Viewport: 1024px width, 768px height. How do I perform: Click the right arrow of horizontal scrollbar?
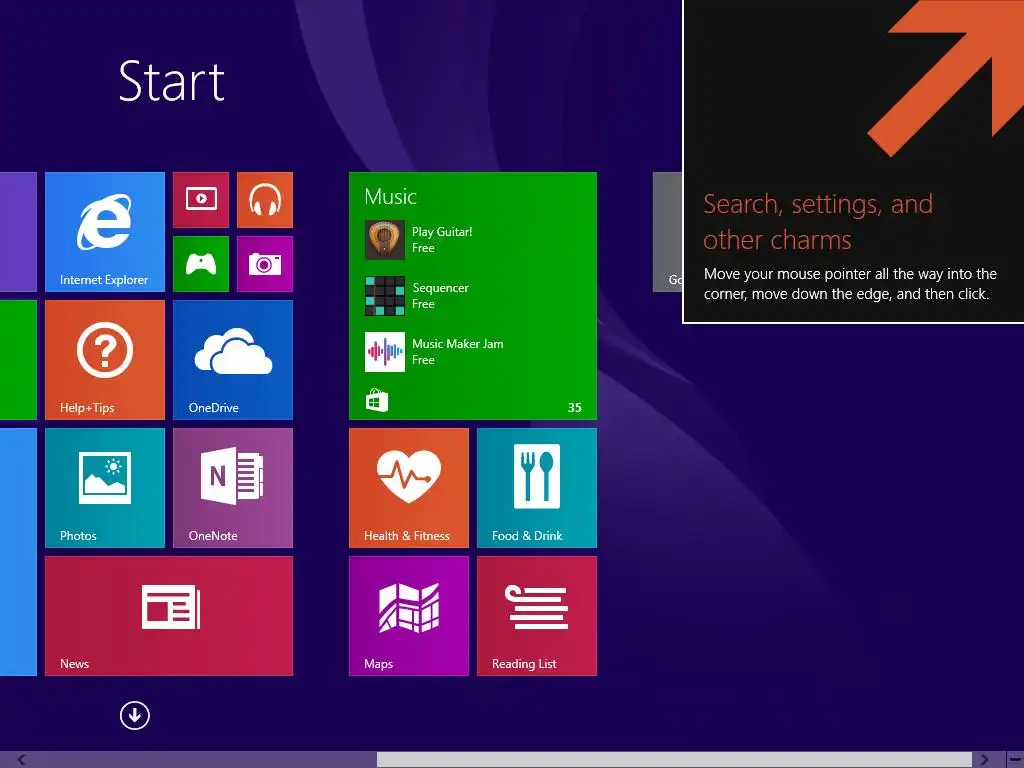[984, 760]
